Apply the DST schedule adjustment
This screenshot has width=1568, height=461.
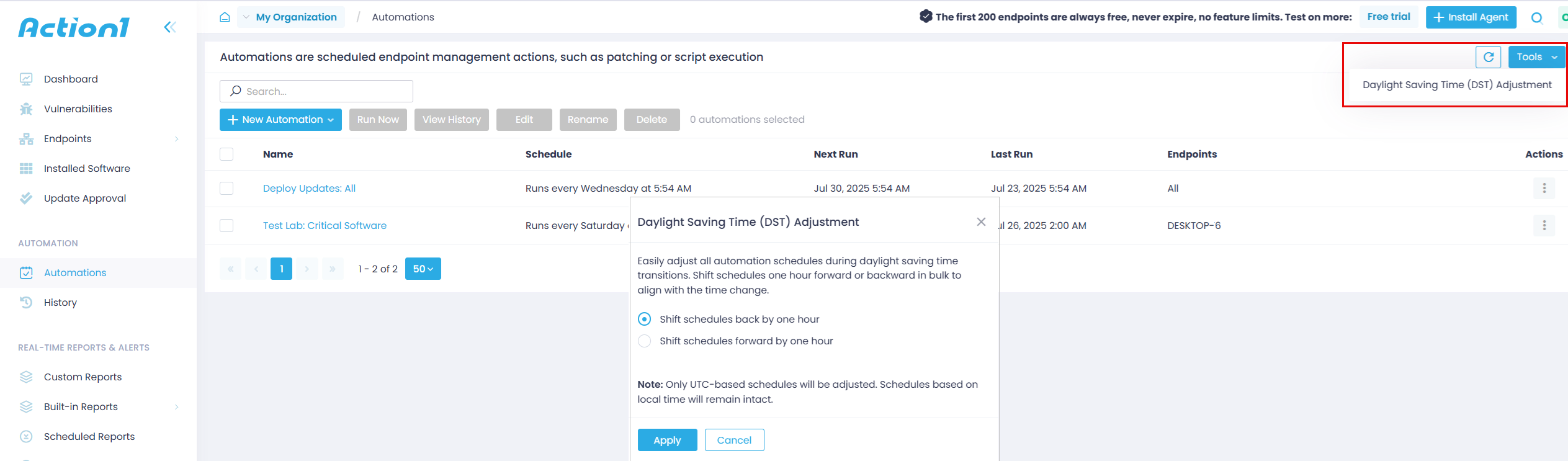point(667,439)
